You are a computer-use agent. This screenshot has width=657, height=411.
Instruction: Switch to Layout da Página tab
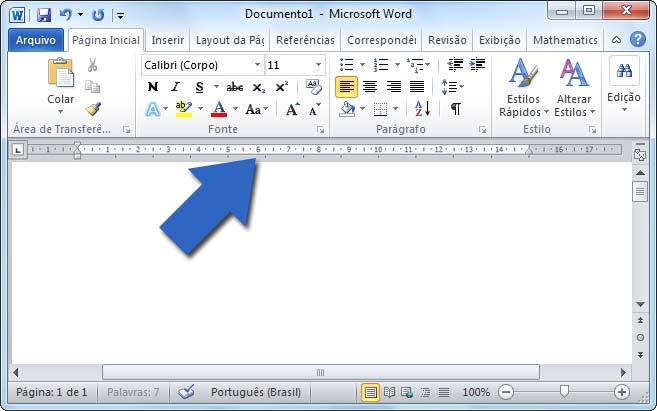230,40
